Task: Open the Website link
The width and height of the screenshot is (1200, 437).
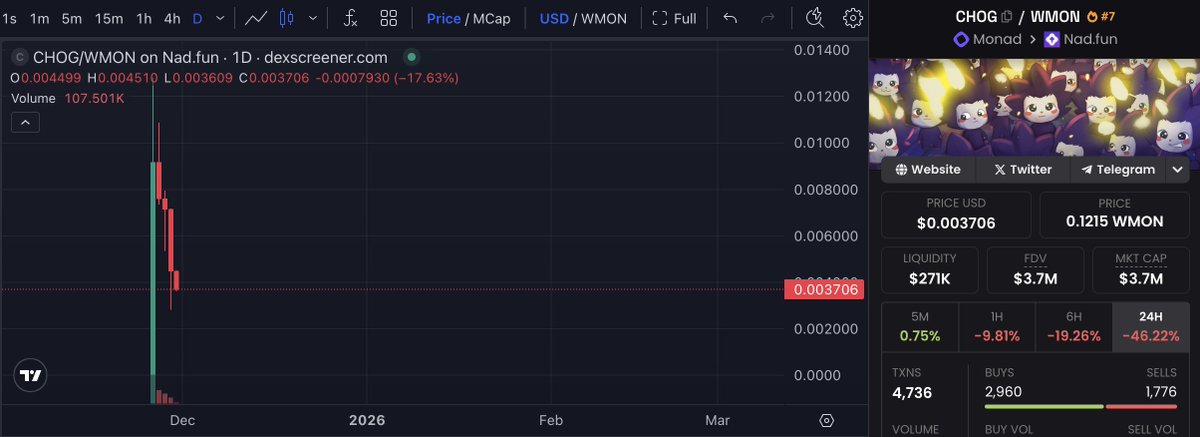Action: coord(928,170)
